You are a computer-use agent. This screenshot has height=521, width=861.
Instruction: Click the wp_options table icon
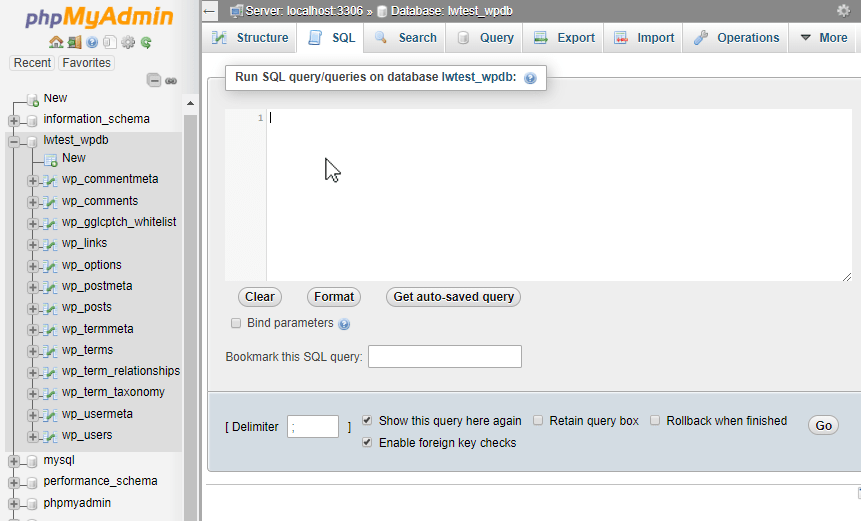[x=50, y=266]
